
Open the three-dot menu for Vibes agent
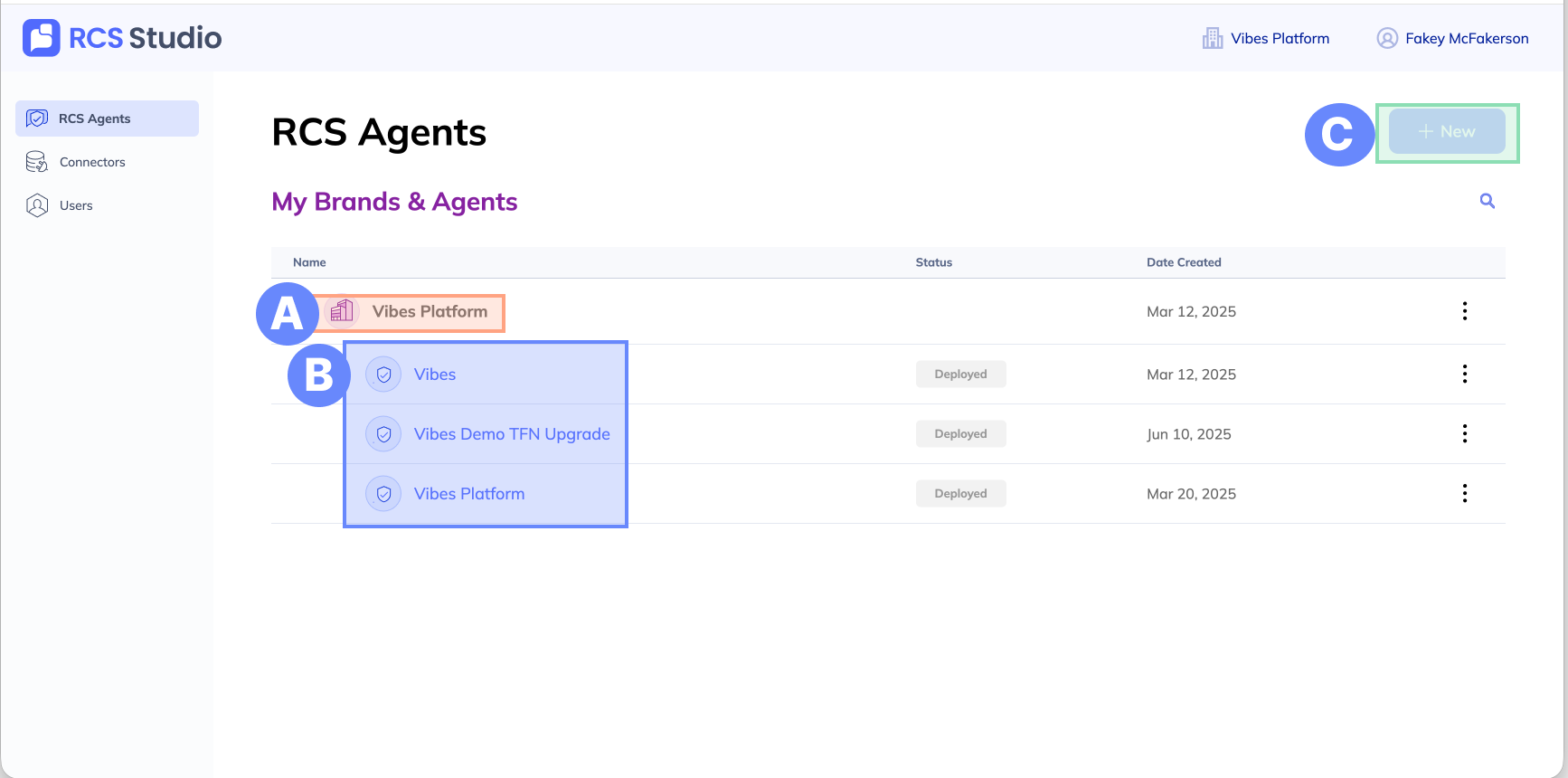(x=1465, y=375)
